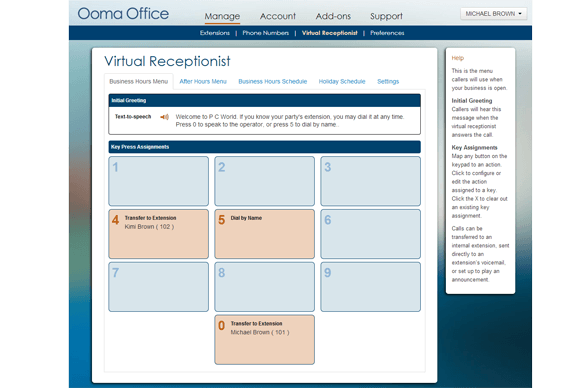Screen dimensions: 580x388
Task: Switch to the After Hours Menu tab
Action: 203,81
